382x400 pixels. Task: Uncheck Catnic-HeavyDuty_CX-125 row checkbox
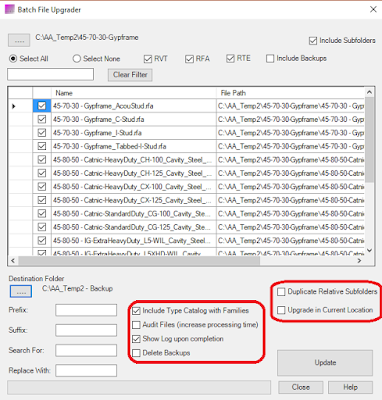pos(42,200)
